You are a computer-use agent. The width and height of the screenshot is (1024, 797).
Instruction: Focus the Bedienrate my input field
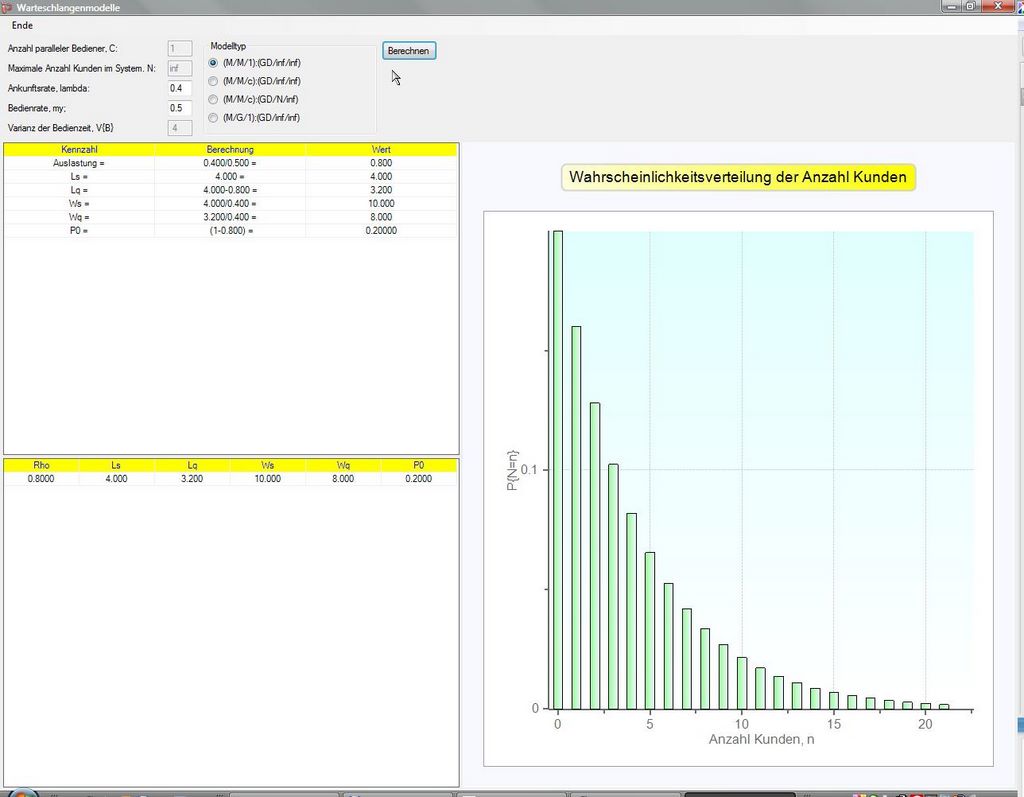click(x=180, y=108)
